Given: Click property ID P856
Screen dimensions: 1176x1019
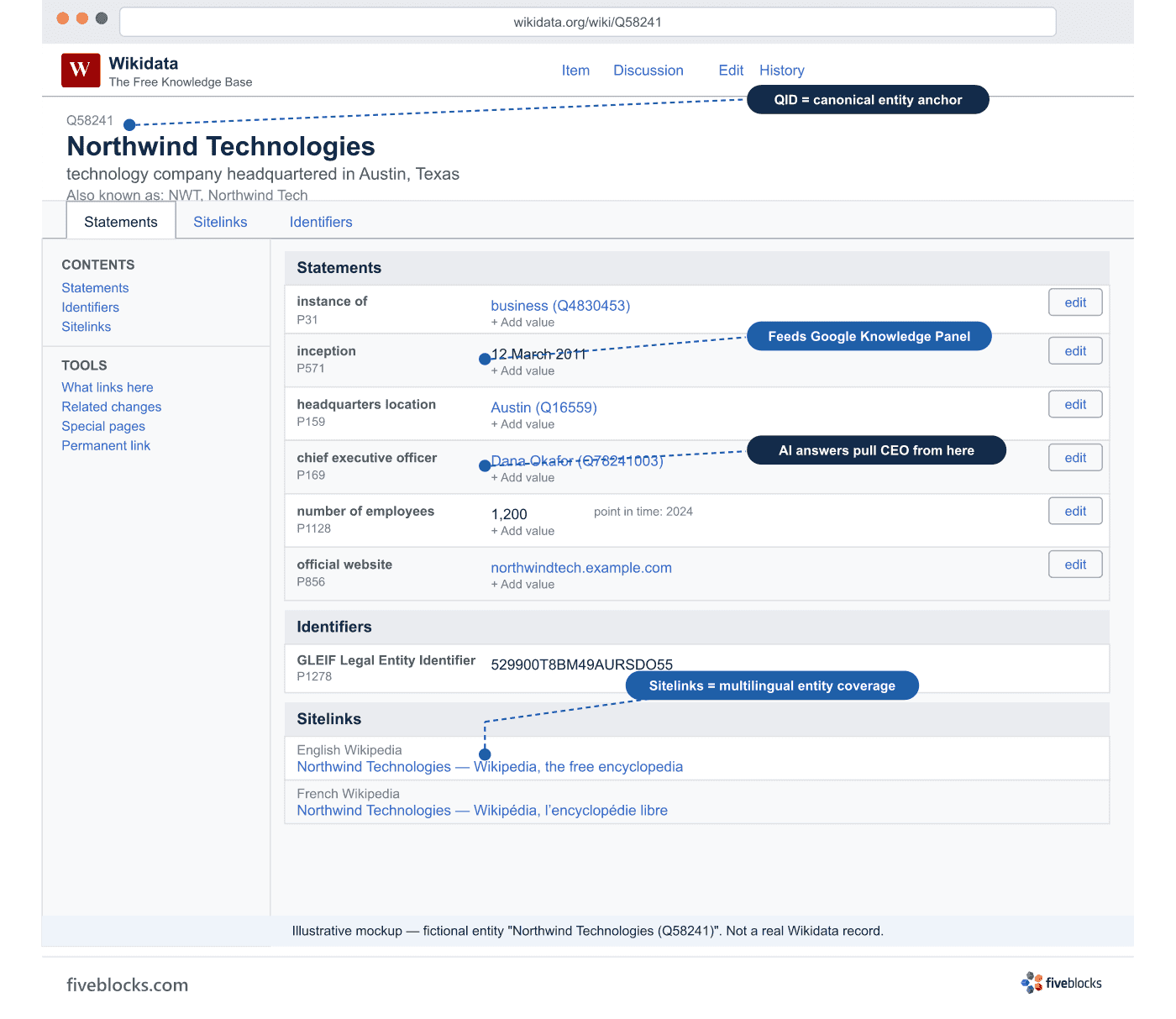Looking at the screenshot, I should click(x=311, y=582).
